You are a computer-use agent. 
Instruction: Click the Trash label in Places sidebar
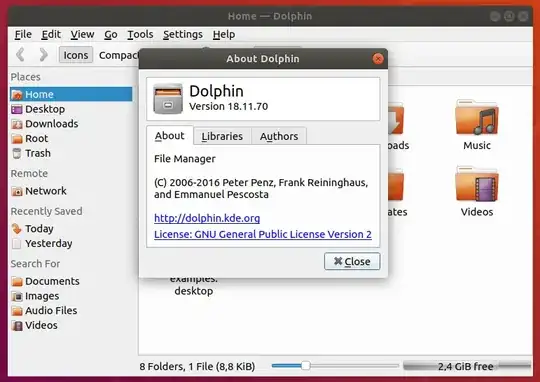[x=38, y=153]
